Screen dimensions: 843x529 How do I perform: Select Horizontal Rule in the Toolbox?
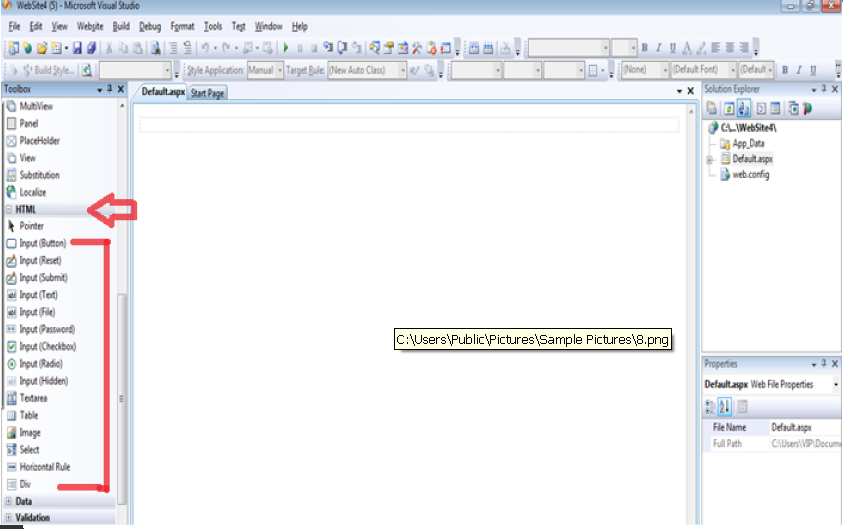(x=39, y=467)
